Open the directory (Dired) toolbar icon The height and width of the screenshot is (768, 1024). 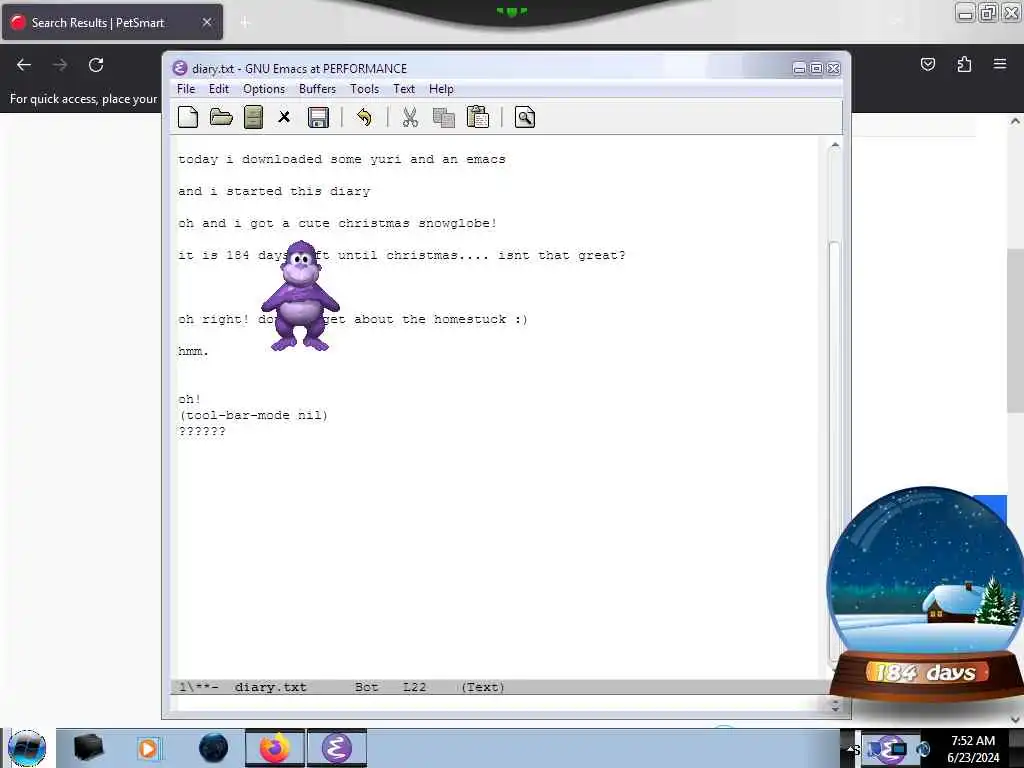pos(253,118)
